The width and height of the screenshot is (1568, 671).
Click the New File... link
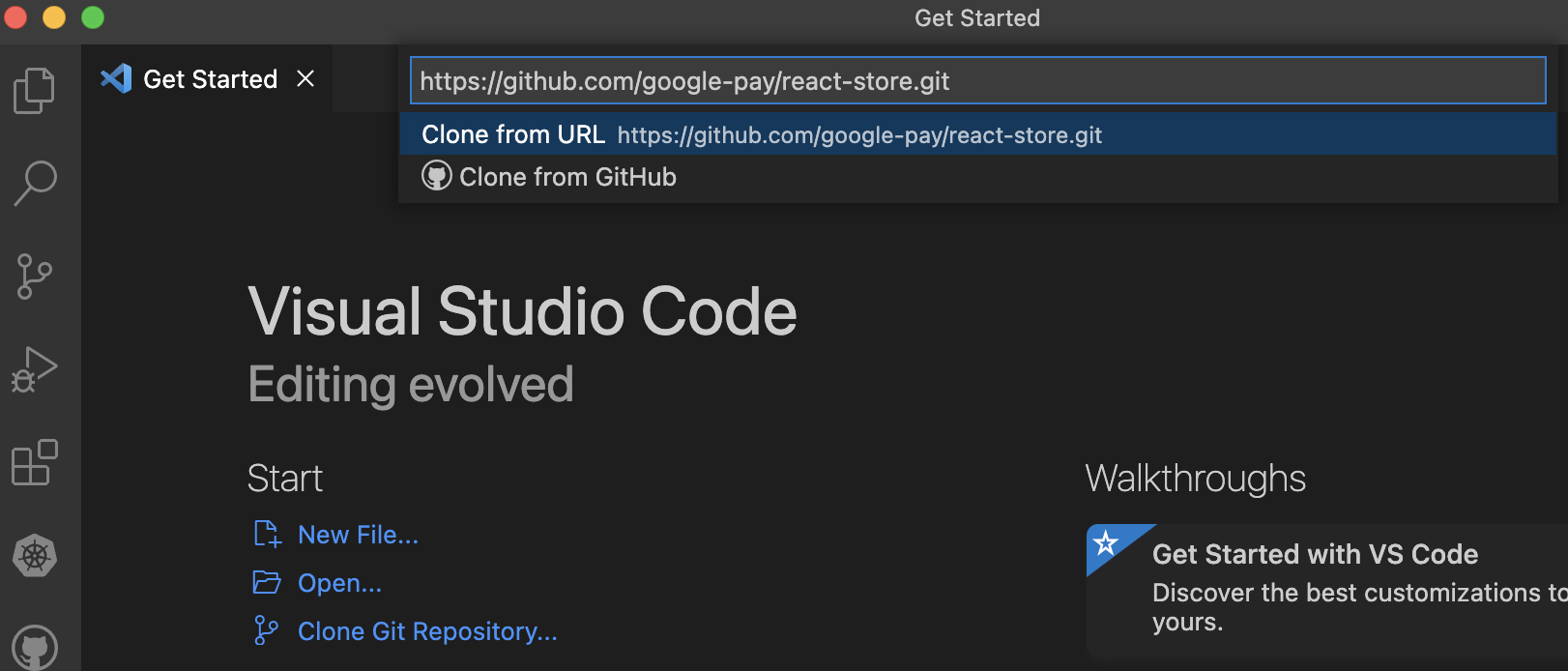[x=358, y=535]
